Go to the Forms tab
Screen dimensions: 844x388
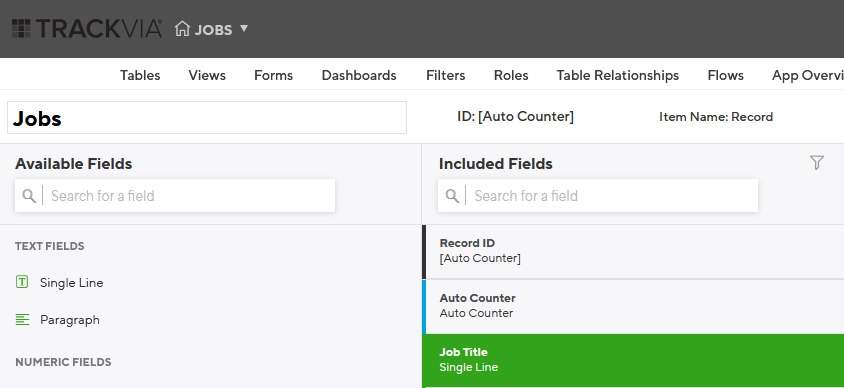coord(273,75)
